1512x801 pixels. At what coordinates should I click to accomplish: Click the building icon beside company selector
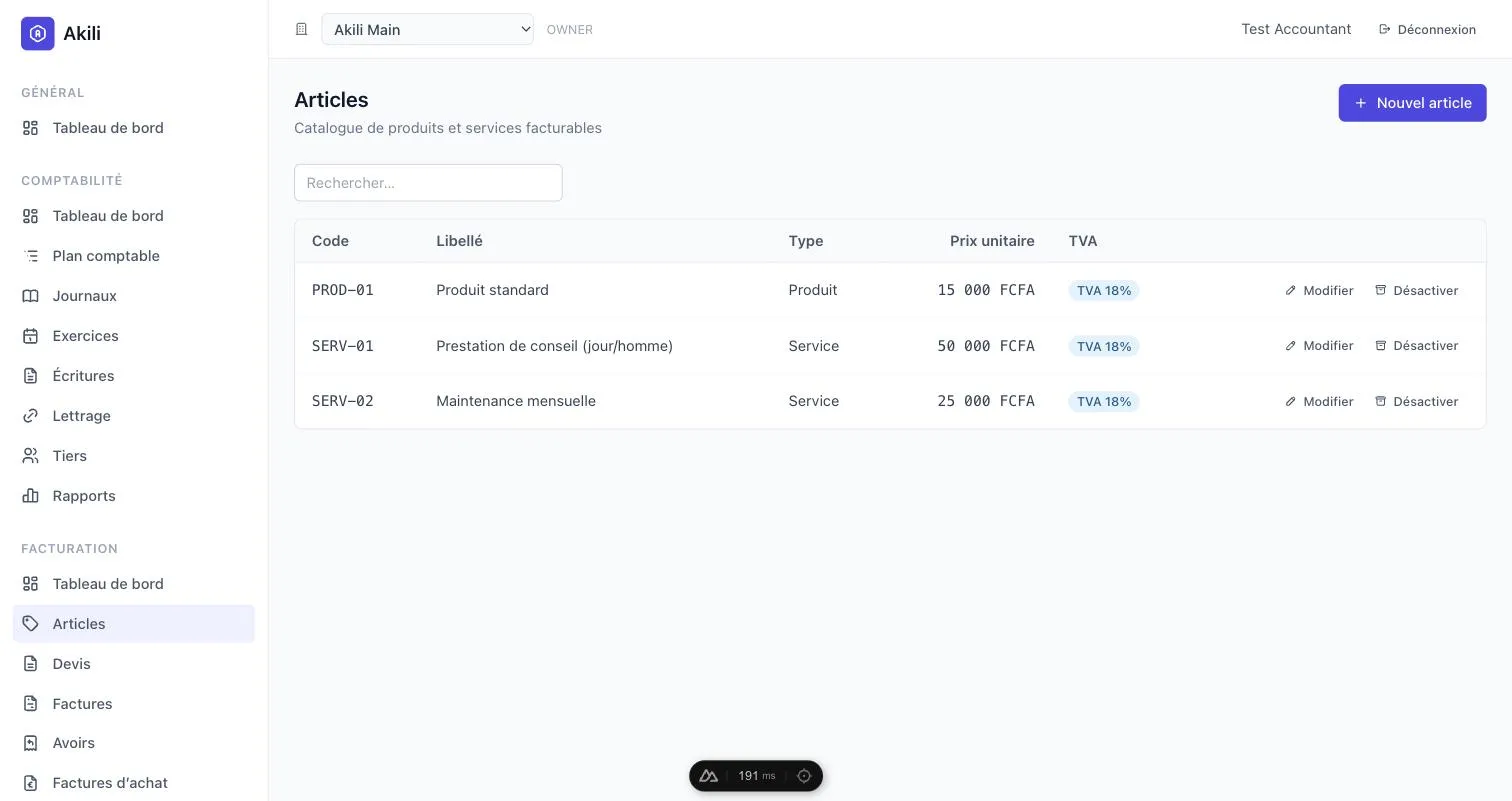point(301,29)
